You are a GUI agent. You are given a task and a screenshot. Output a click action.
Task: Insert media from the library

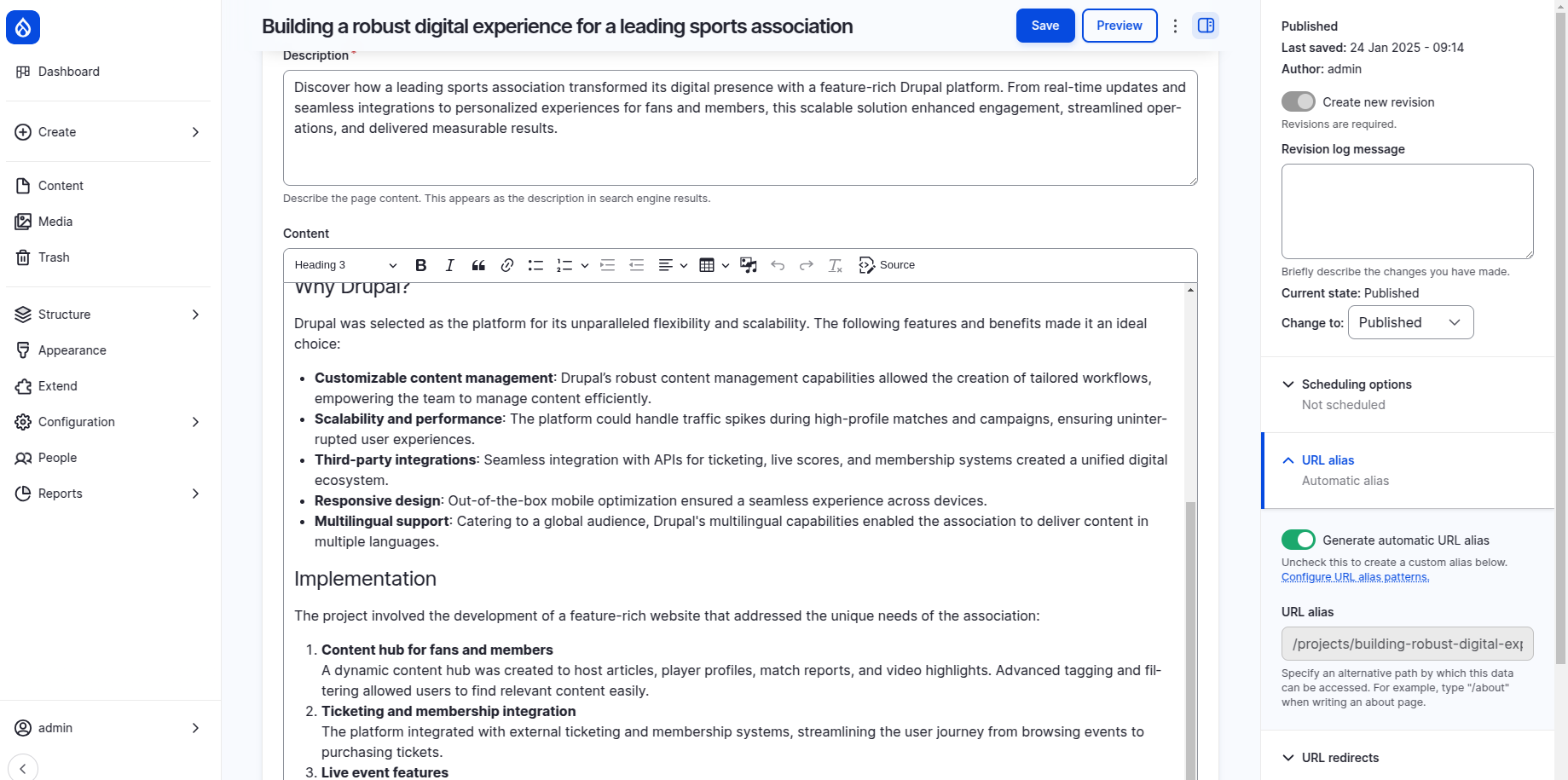coord(749,265)
